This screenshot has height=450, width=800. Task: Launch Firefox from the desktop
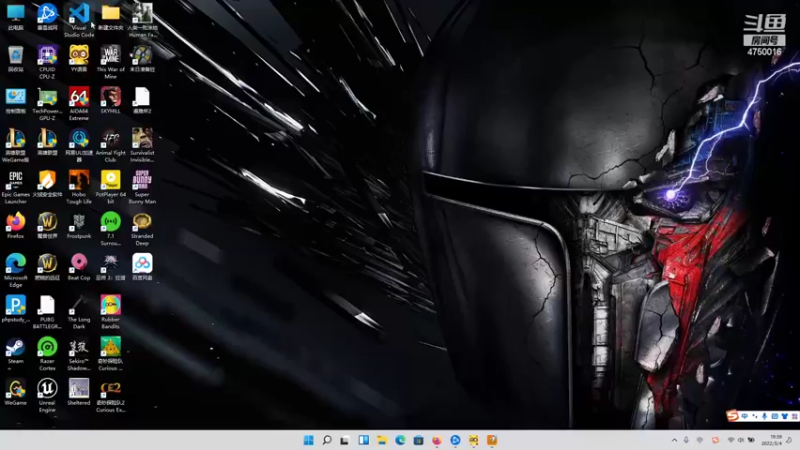point(15,226)
